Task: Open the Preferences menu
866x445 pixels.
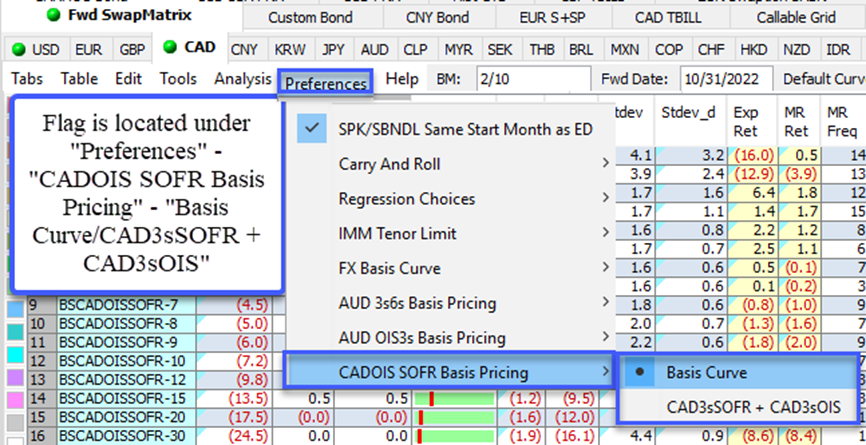Action: (326, 84)
